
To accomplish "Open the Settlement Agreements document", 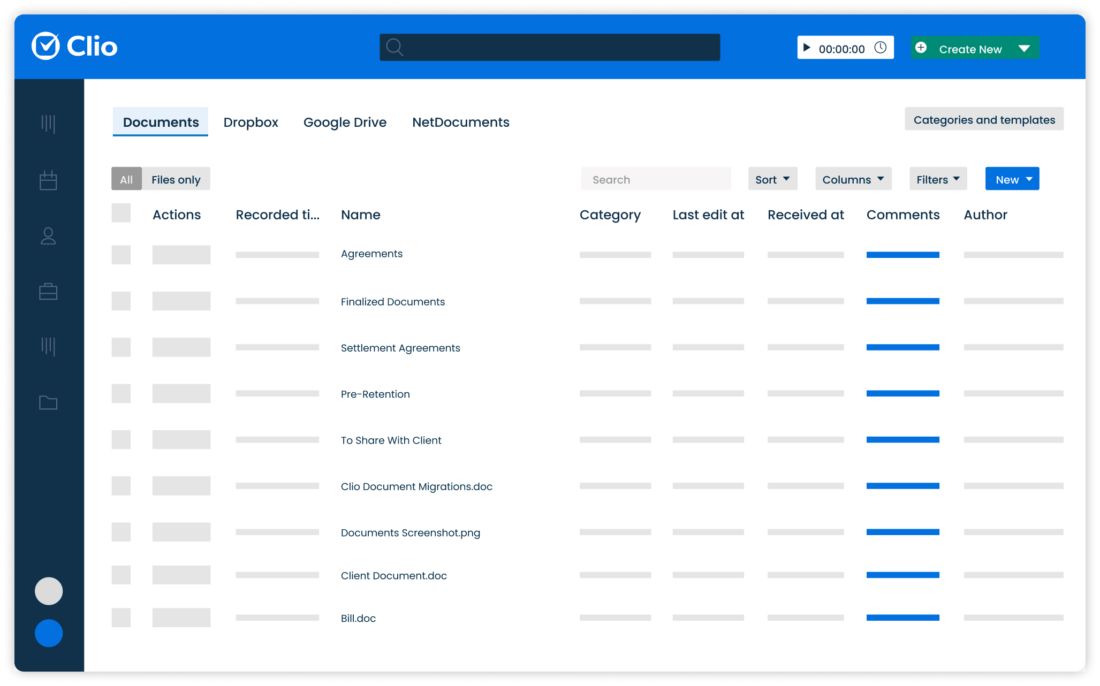I will point(400,348).
